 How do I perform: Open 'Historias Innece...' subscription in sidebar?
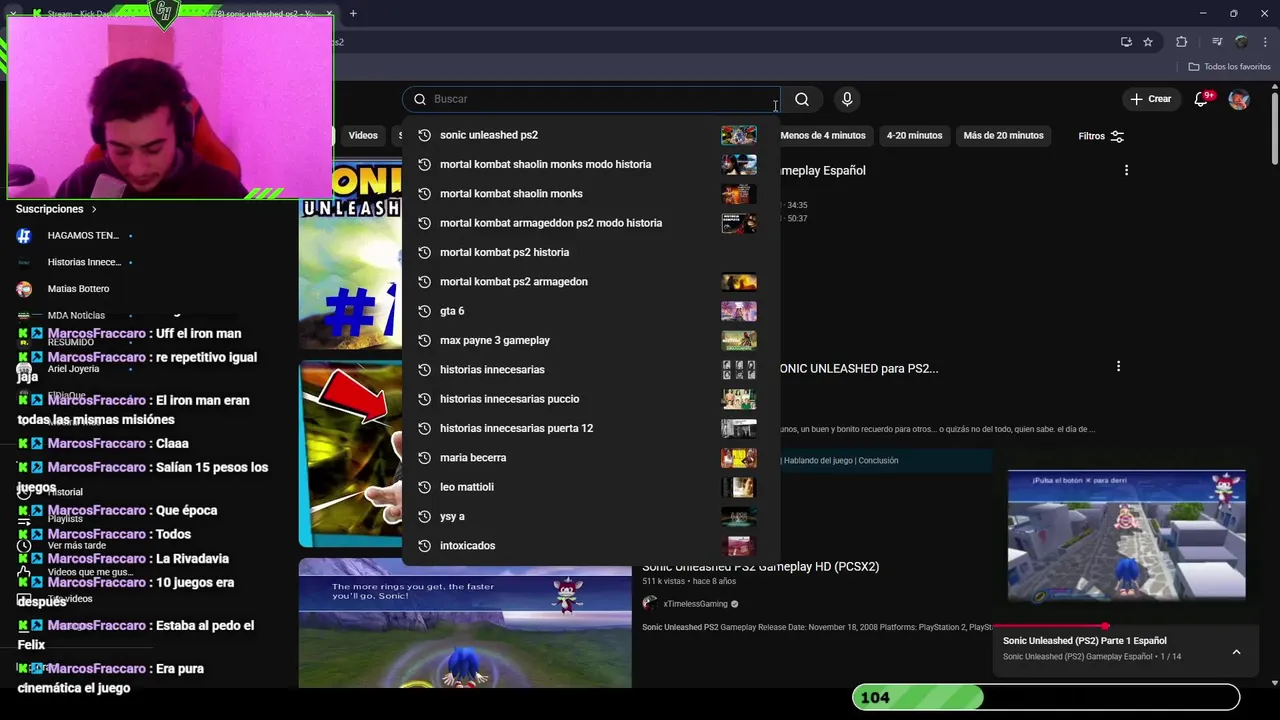click(x=84, y=262)
